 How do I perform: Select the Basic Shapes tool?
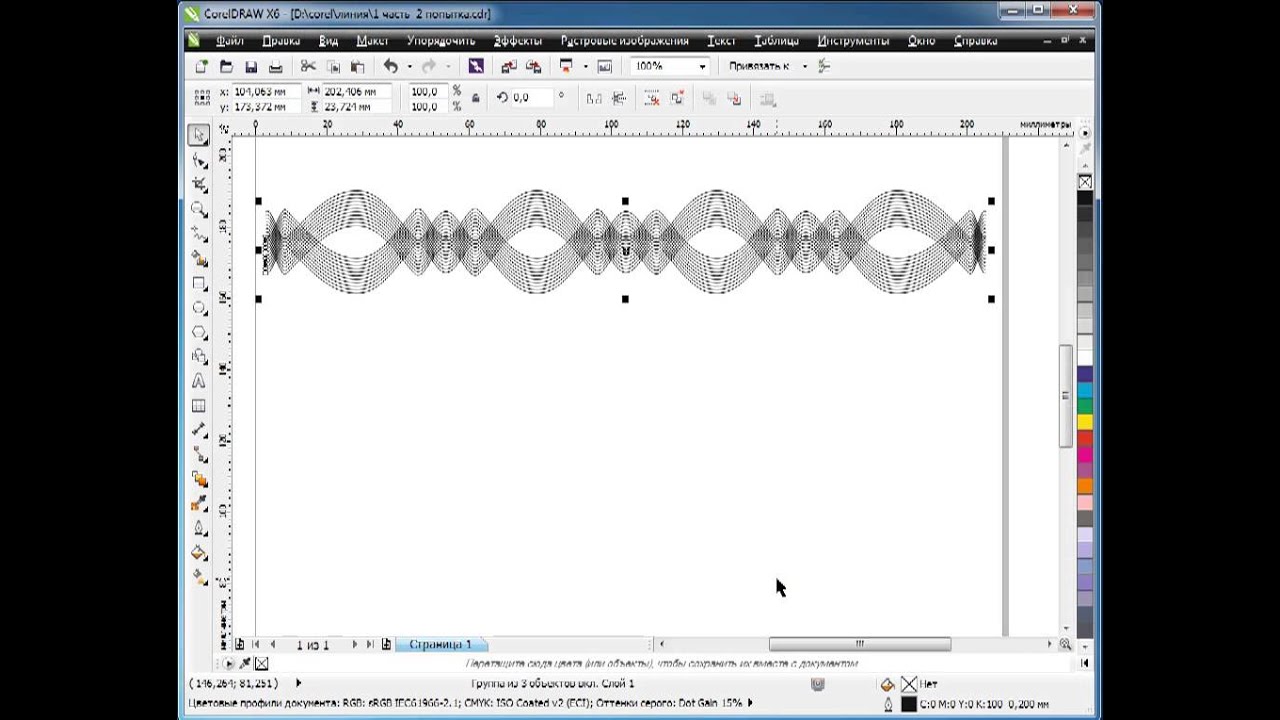pos(200,357)
